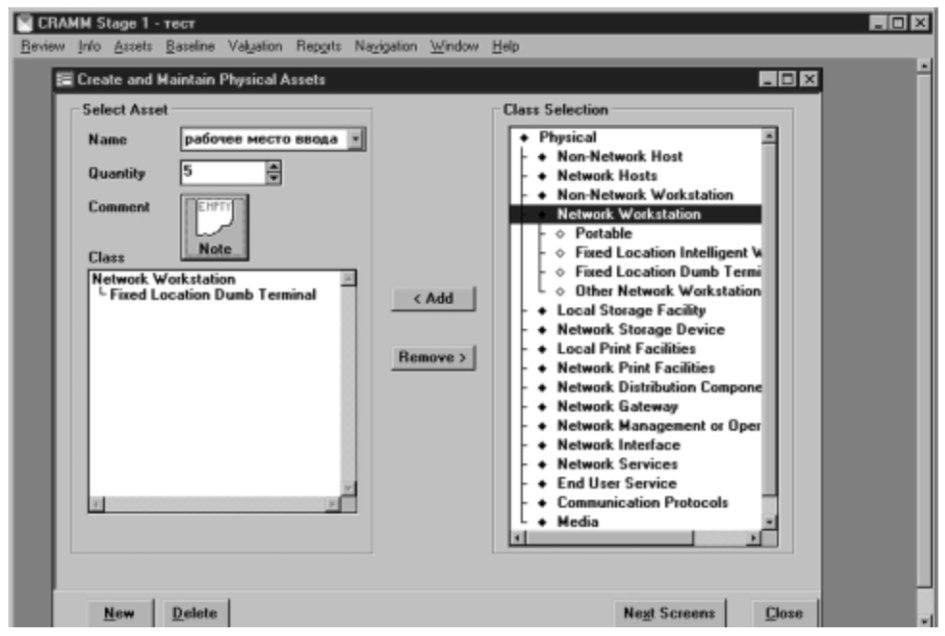The image size is (945, 636).
Task: Click the Class list horizontal scroll-right arrow
Action: coord(332,504)
